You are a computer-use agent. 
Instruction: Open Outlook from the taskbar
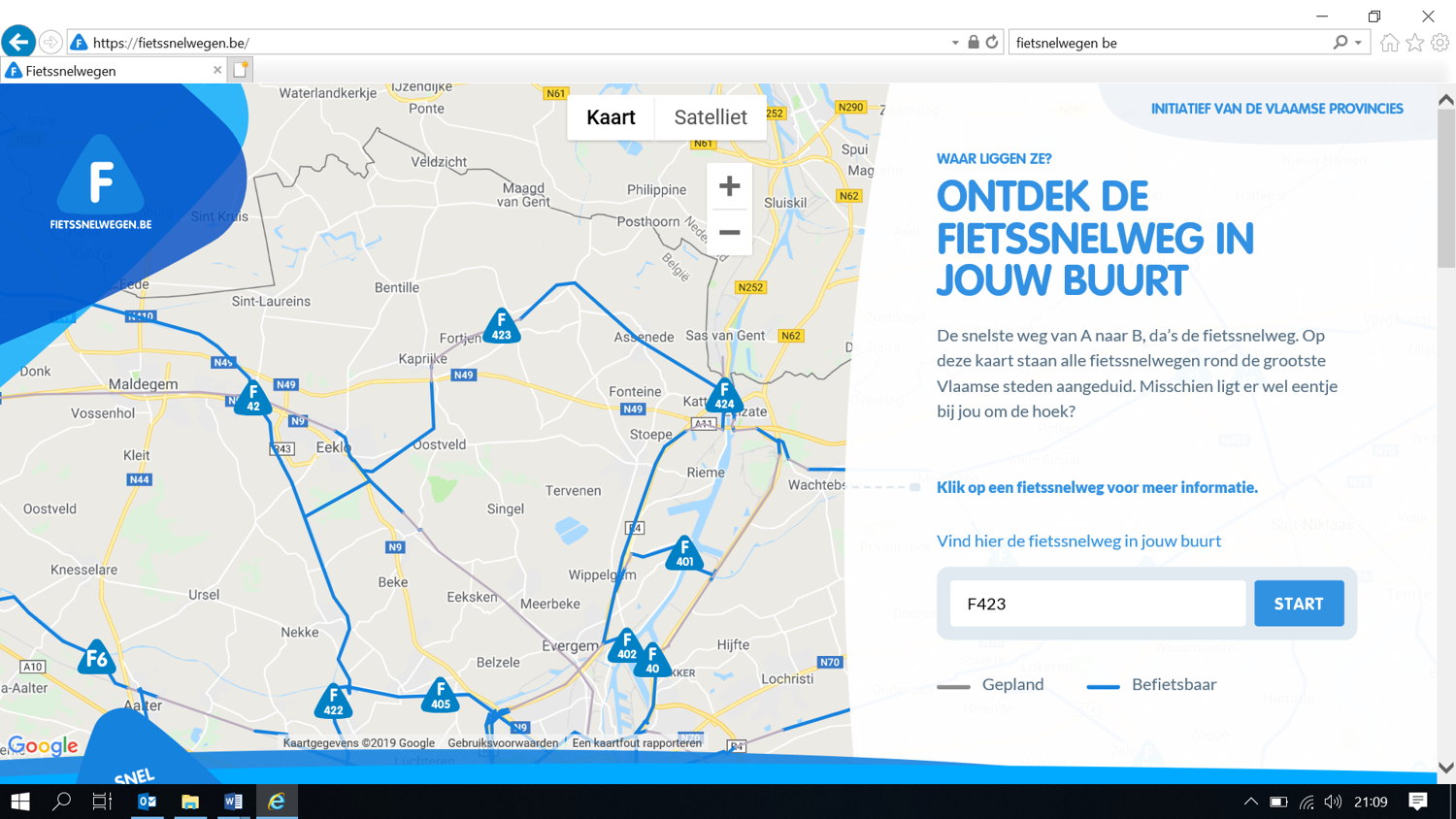148,802
